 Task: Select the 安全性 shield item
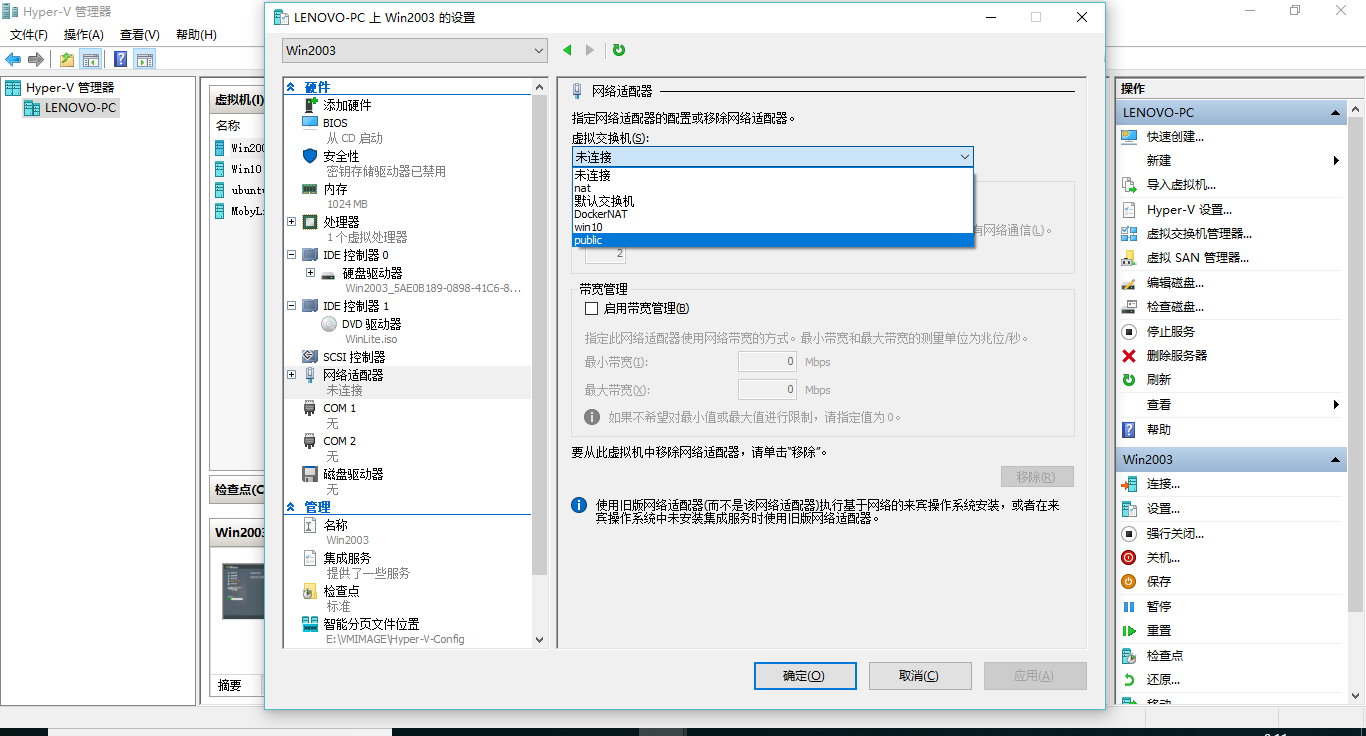[x=341, y=157]
